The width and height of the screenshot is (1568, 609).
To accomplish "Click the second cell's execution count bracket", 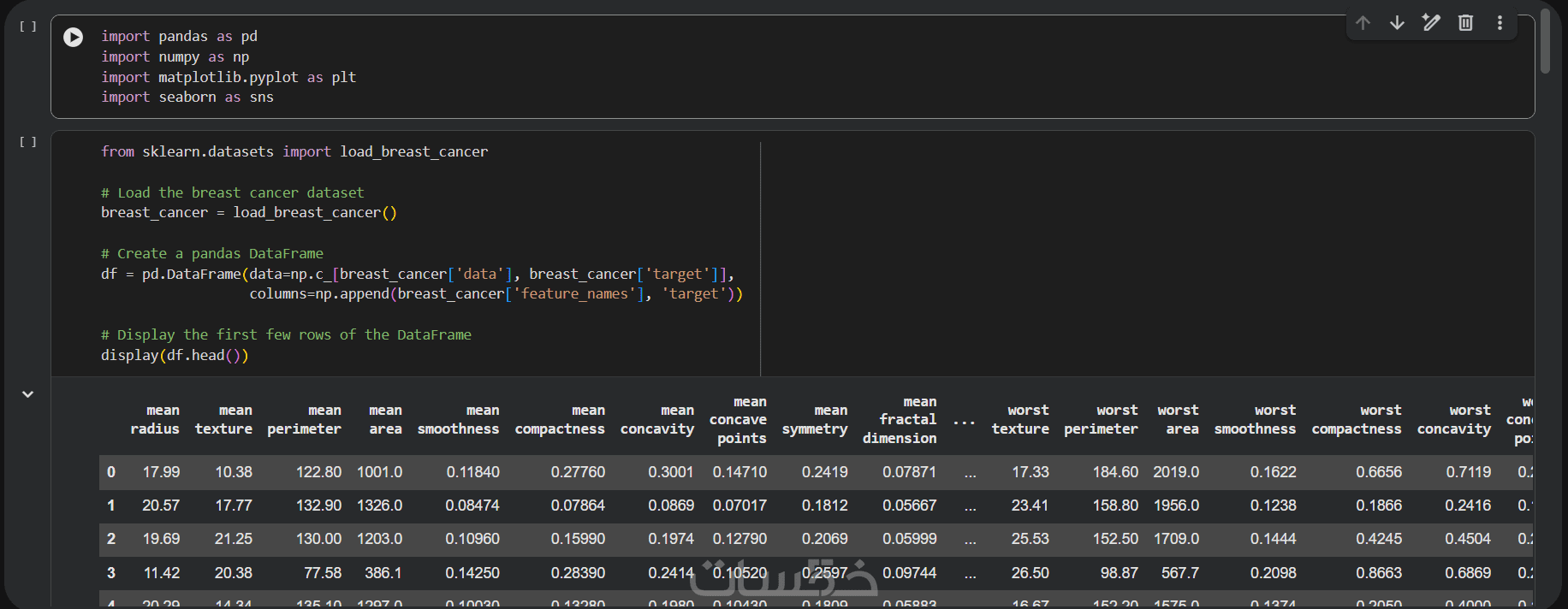I will (28, 142).
